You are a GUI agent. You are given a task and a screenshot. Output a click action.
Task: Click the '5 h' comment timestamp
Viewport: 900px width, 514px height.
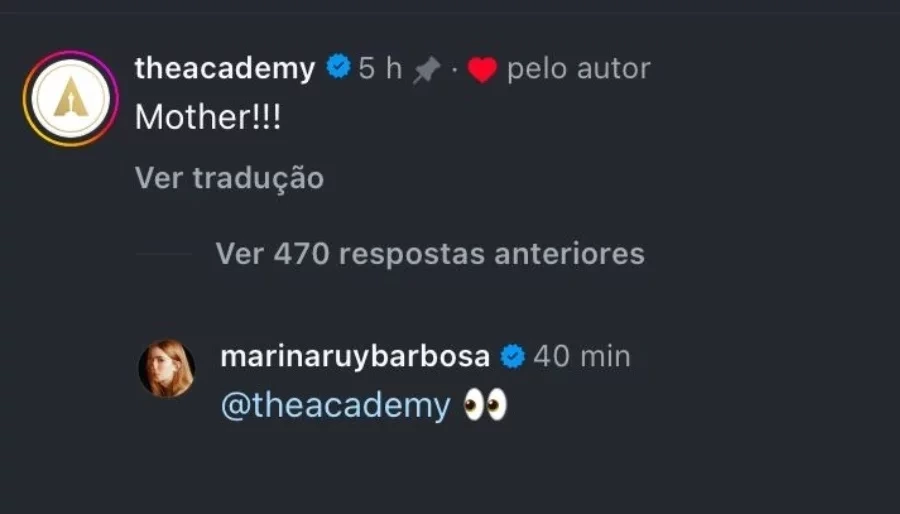click(380, 68)
